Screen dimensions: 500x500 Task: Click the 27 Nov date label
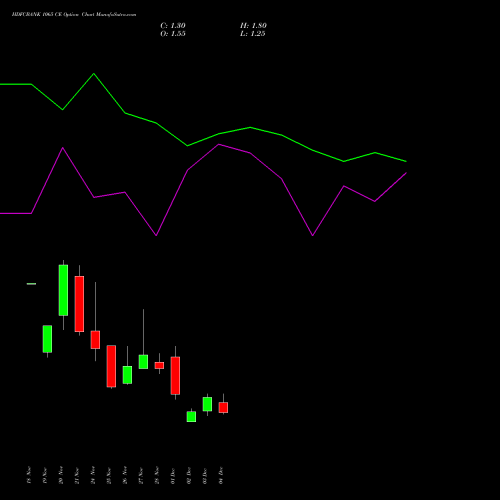point(141,475)
